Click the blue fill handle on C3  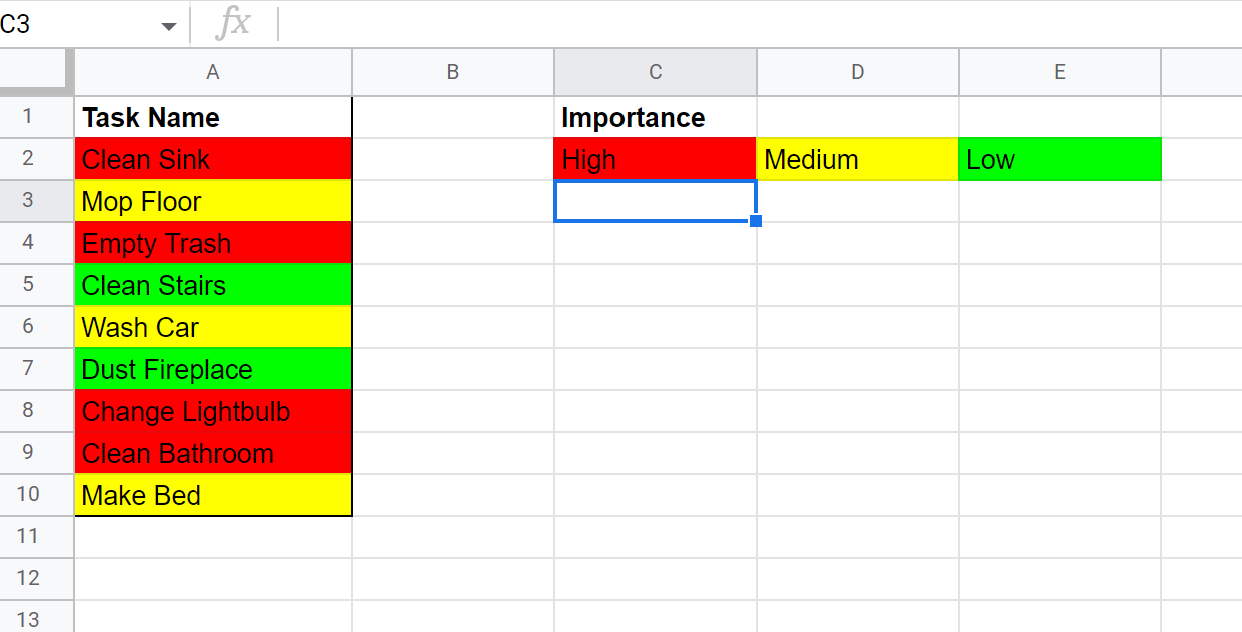tap(756, 221)
